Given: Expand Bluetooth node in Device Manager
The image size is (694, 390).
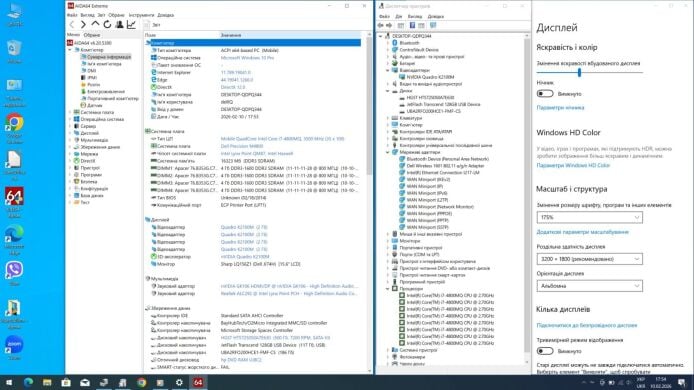Looking at the screenshot, I should point(388,43).
